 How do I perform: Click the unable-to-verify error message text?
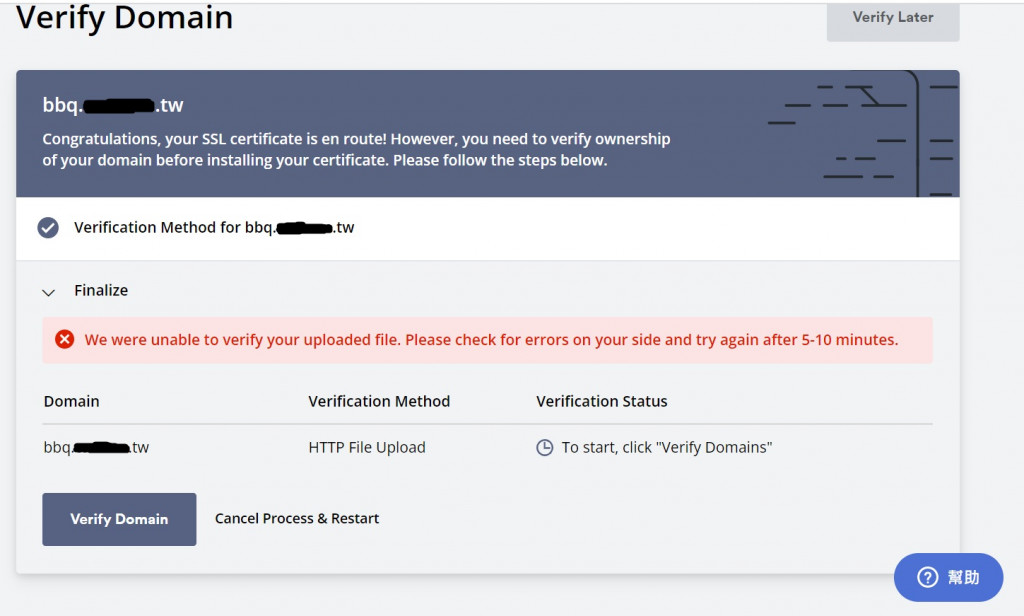click(x=491, y=340)
